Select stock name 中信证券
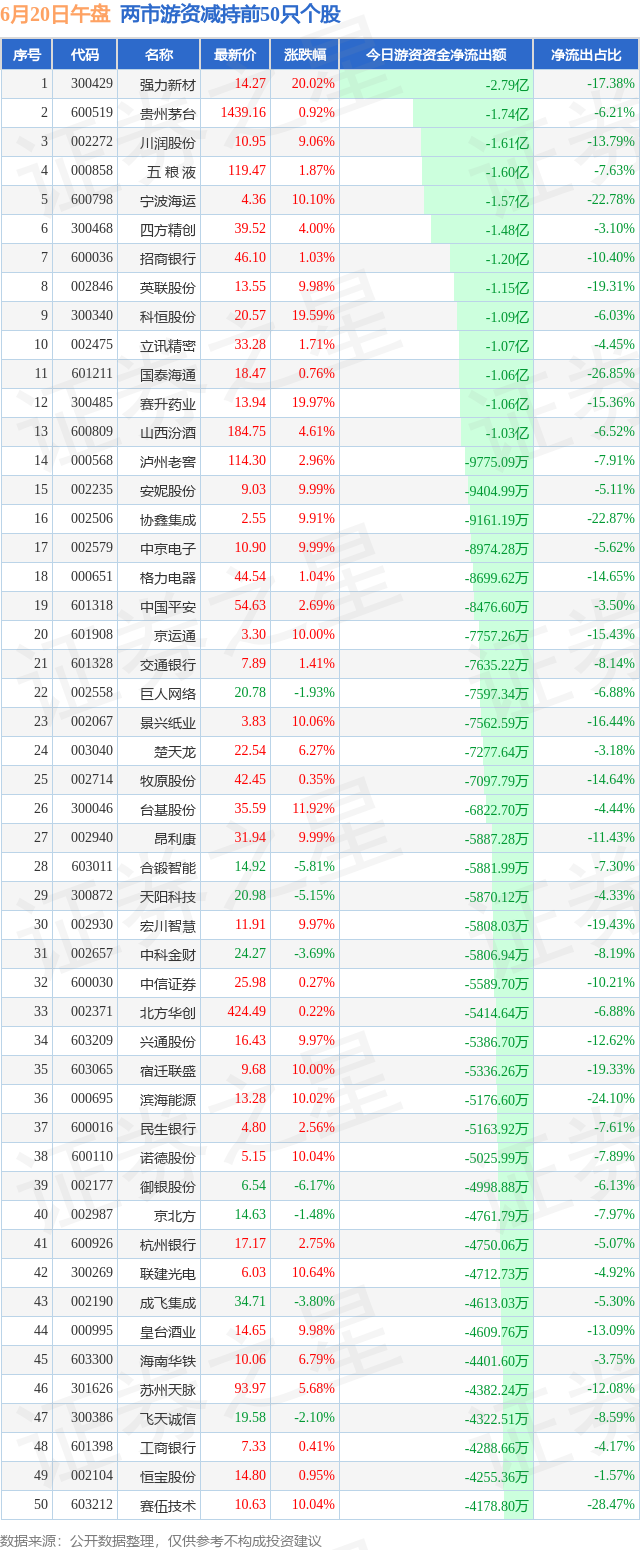 [x=168, y=983]
